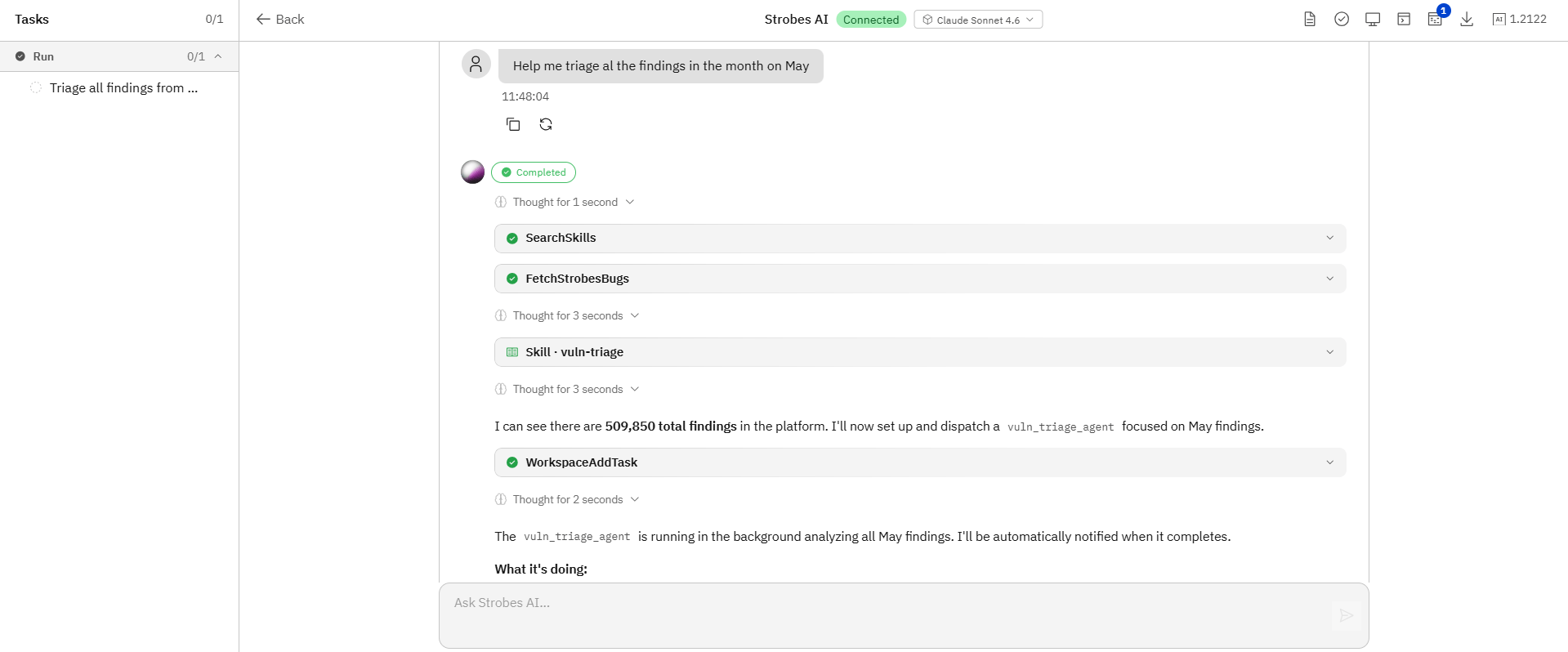The image size is (1568, 652).
Task: Click the green check on SearchSkills
Action: coord(512,239)
